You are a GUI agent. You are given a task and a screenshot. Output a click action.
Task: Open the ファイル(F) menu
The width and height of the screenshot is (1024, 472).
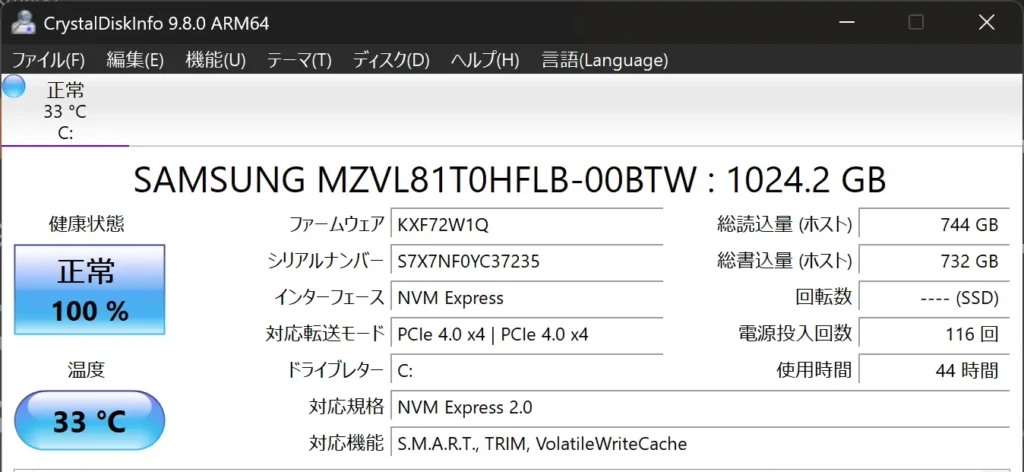pos(48,60)
